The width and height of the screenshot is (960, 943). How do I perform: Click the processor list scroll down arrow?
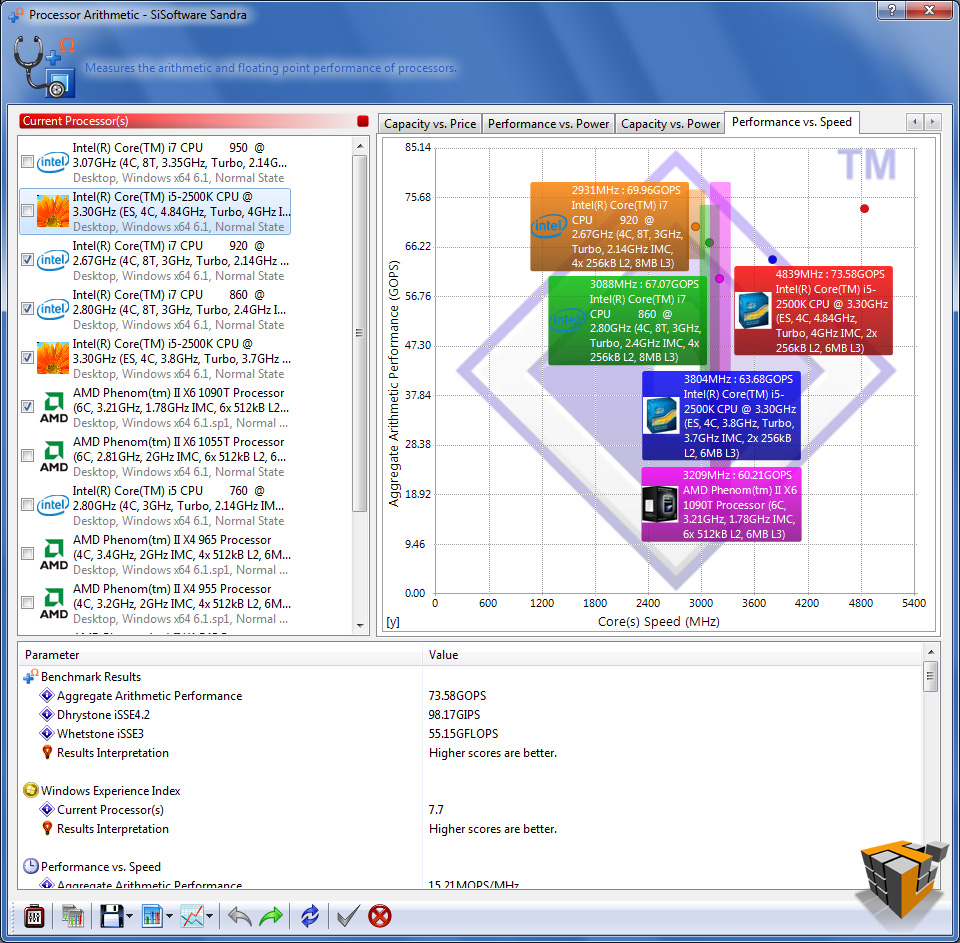tap(360, 626)
